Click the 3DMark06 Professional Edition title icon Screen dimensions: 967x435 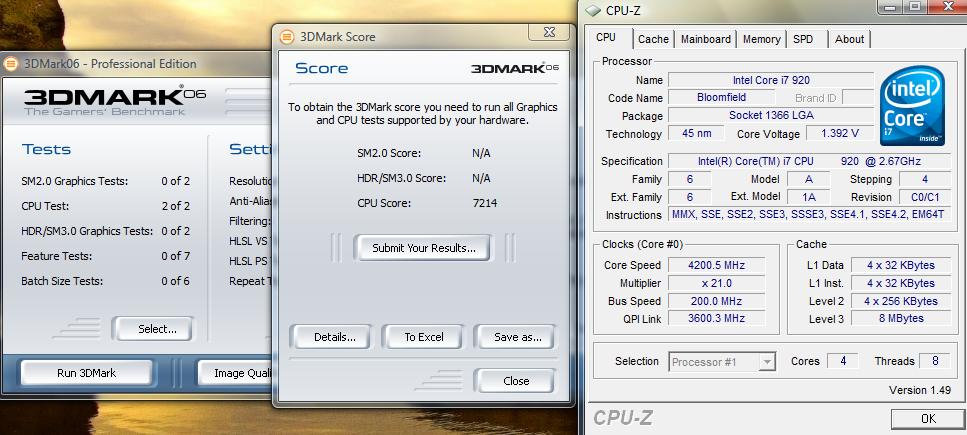point(10,64)
